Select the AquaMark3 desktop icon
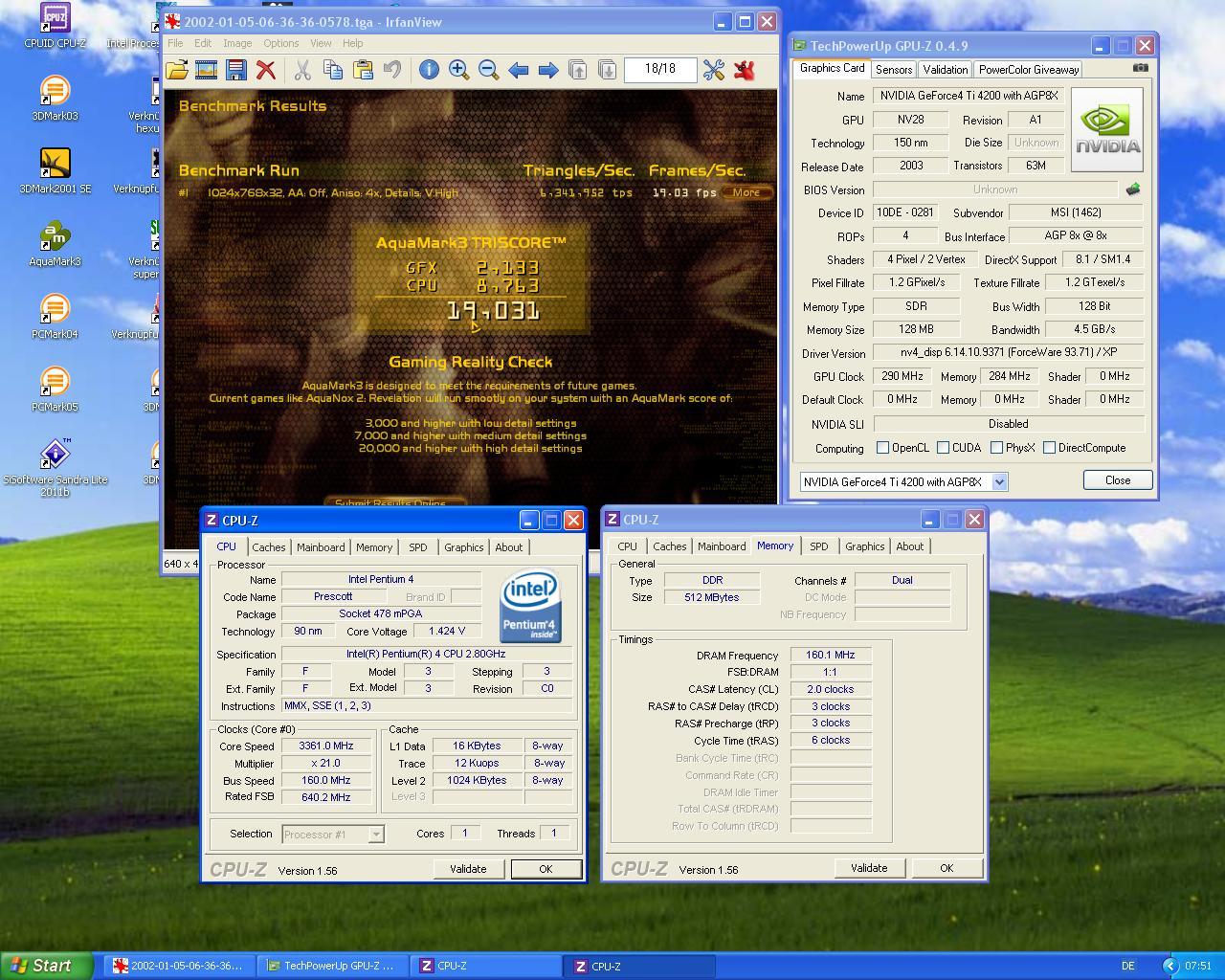 pos(55,243)
